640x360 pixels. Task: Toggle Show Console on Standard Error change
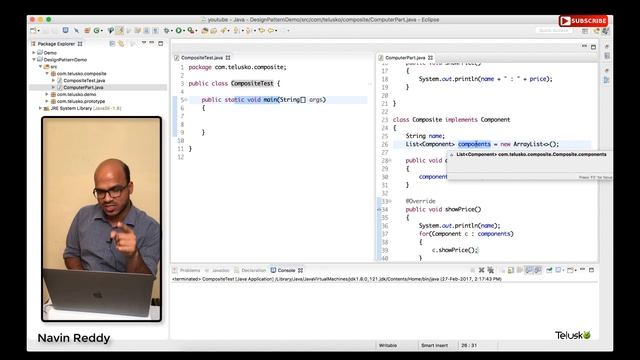[538, 270]
